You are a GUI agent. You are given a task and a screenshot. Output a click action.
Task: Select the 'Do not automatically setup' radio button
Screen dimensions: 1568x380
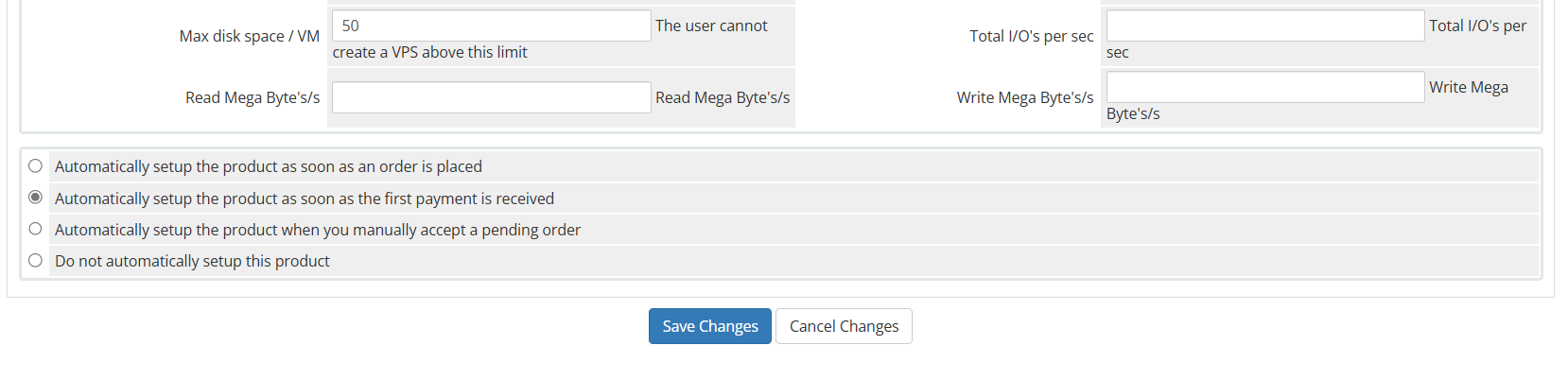coord(35,260)
